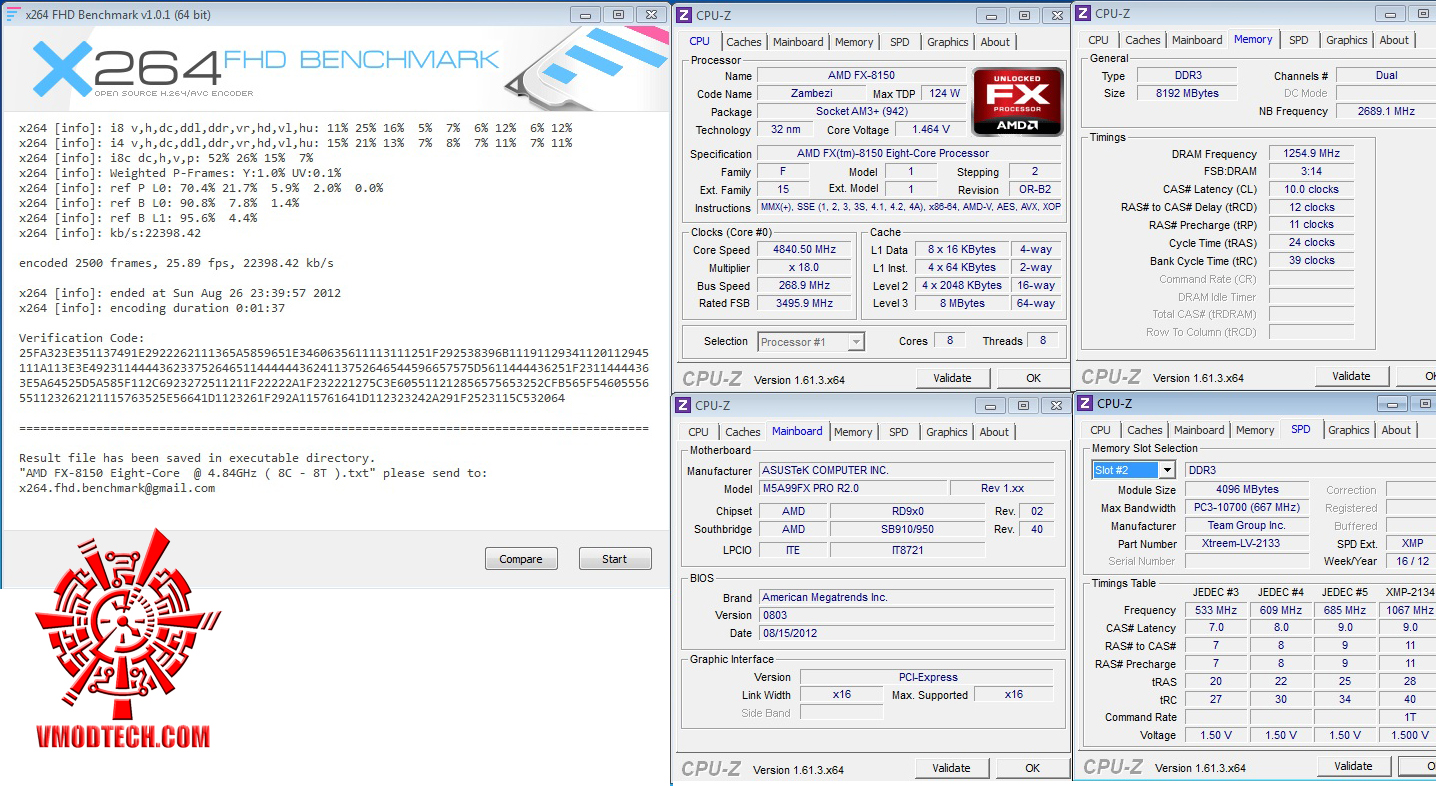The height and width of the screenshot is (786, 1436).
Task: Click the CPU-Z icon in the SPD window title bar
Action: (x=1084, y=403)
